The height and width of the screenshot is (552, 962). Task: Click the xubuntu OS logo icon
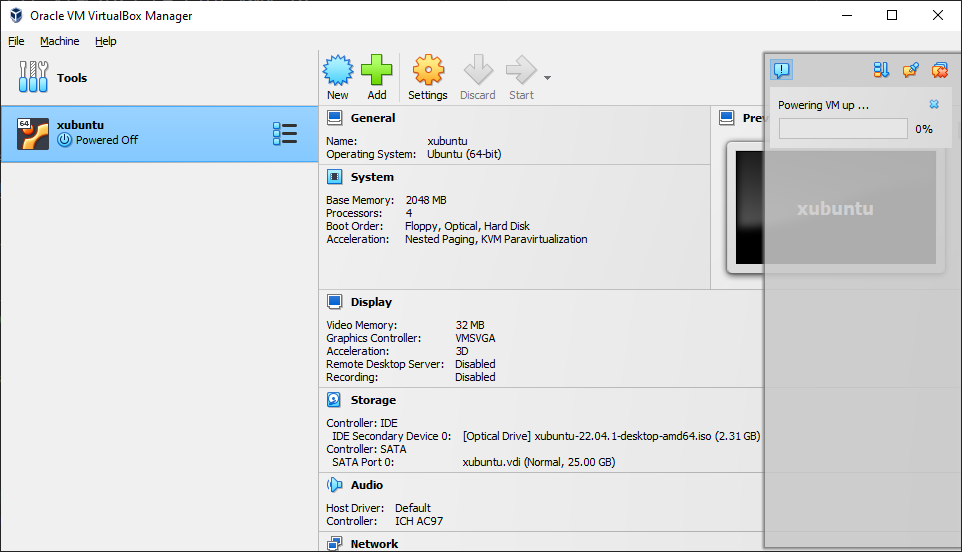(33, 134)
